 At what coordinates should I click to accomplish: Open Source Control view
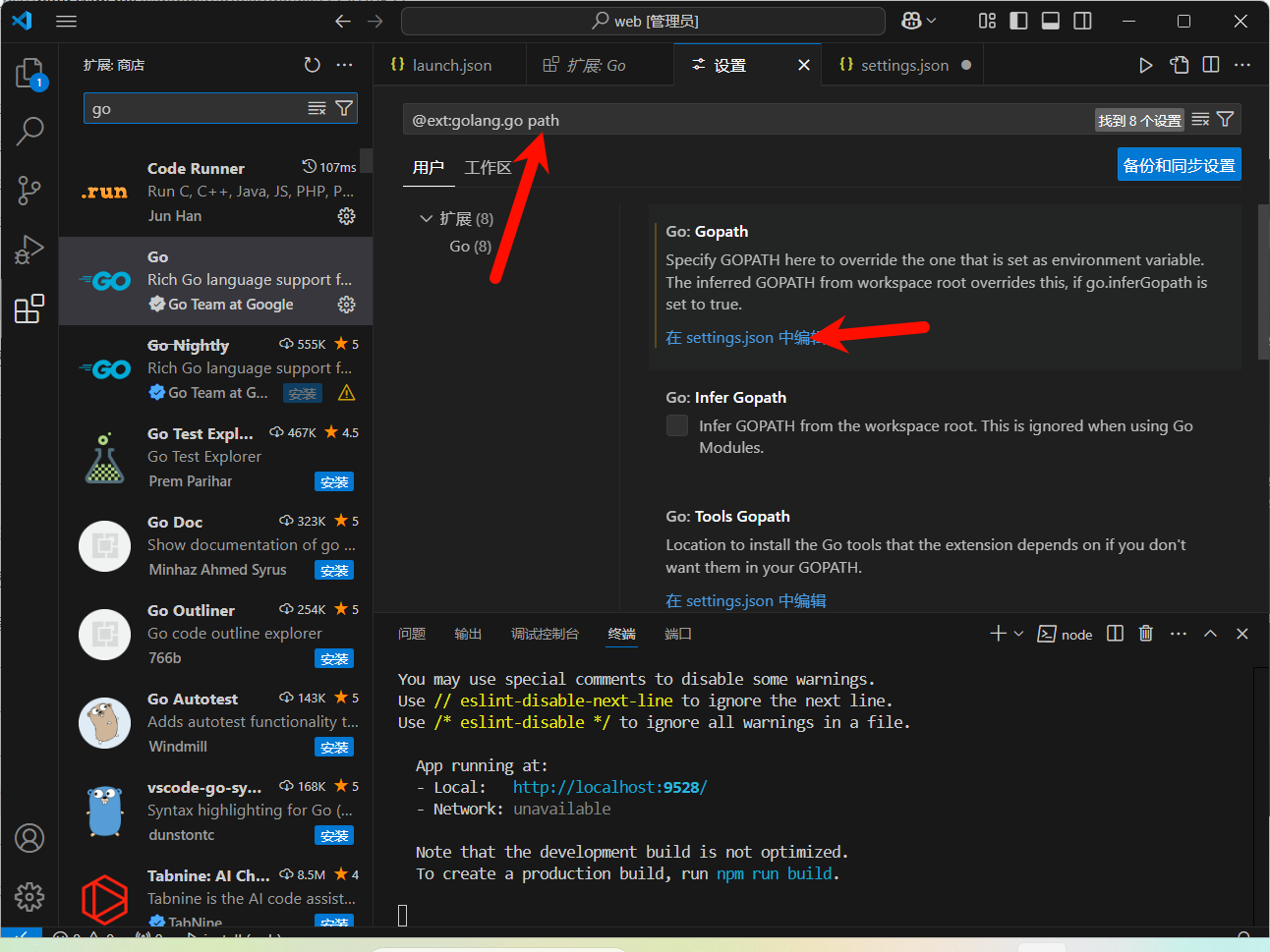coord(29,191)
